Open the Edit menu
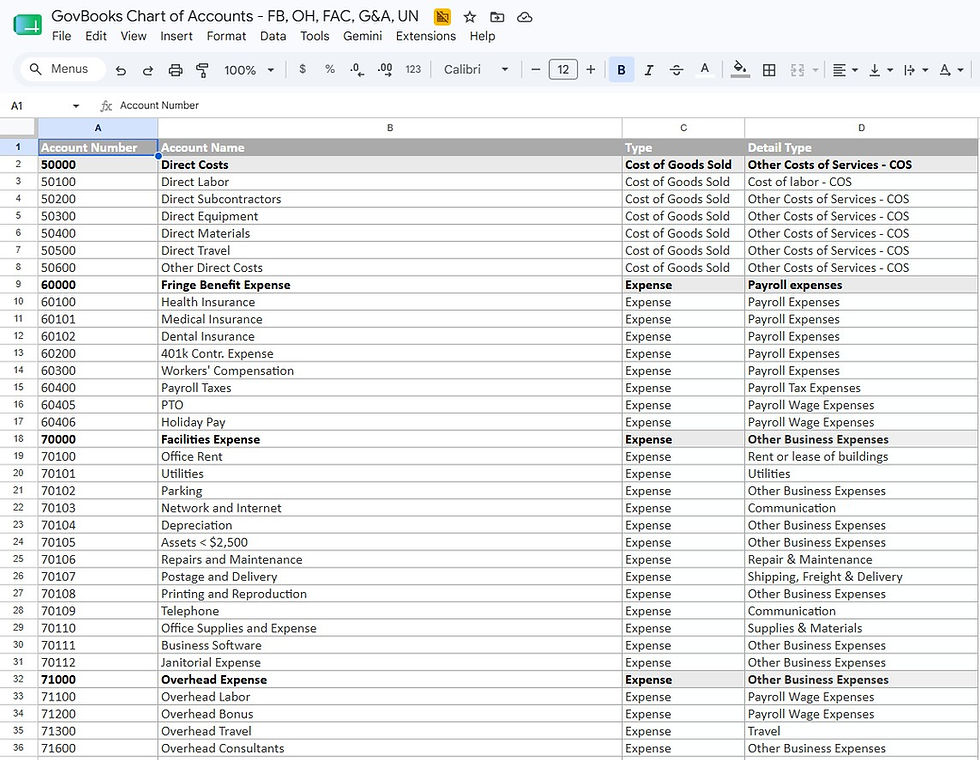This screenshot has height=760, width=980. pos(96,36)
